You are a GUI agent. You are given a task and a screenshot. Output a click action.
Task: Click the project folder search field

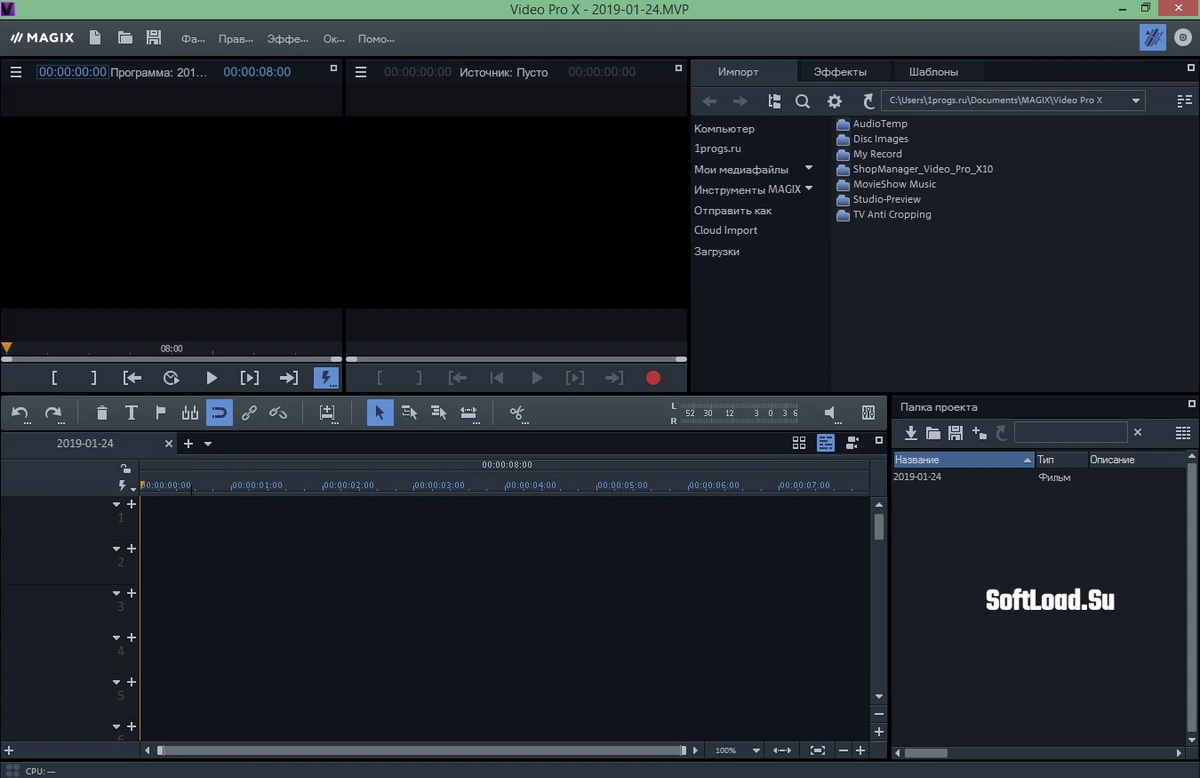click(x=1070, y=432)
